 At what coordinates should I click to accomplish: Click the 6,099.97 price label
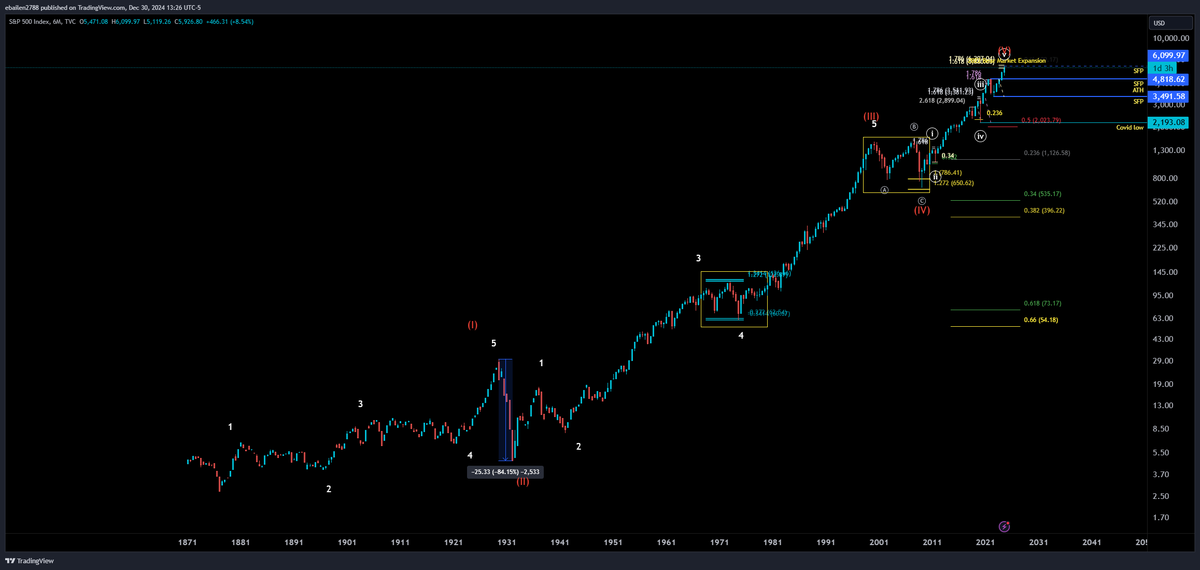click(1168, 55)
